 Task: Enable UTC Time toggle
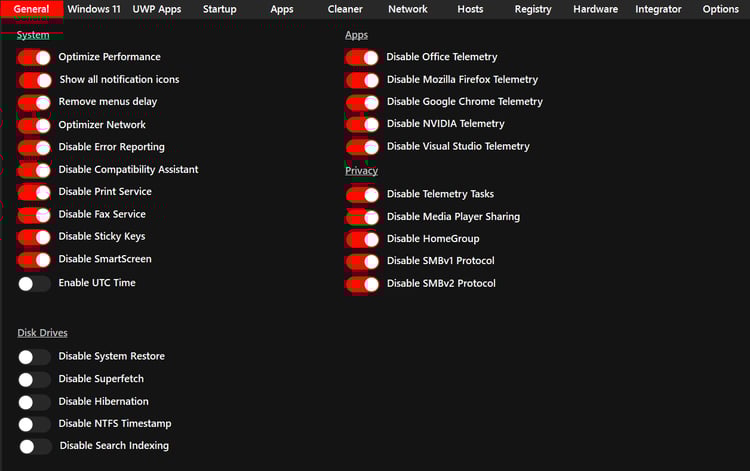[x=34, y=284]
